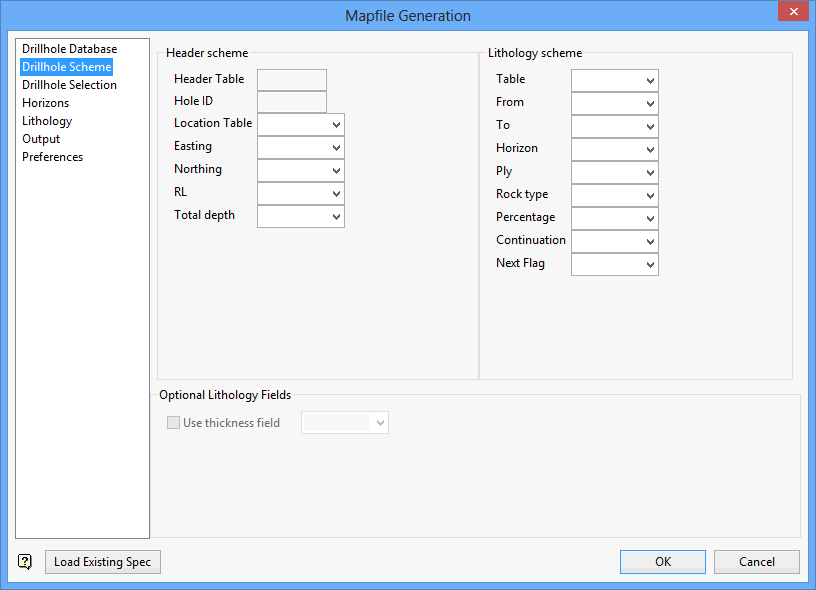The image size is (816, 590).
Task: Go to the Drillhole Selection page
Action: [x=69, y=85]
